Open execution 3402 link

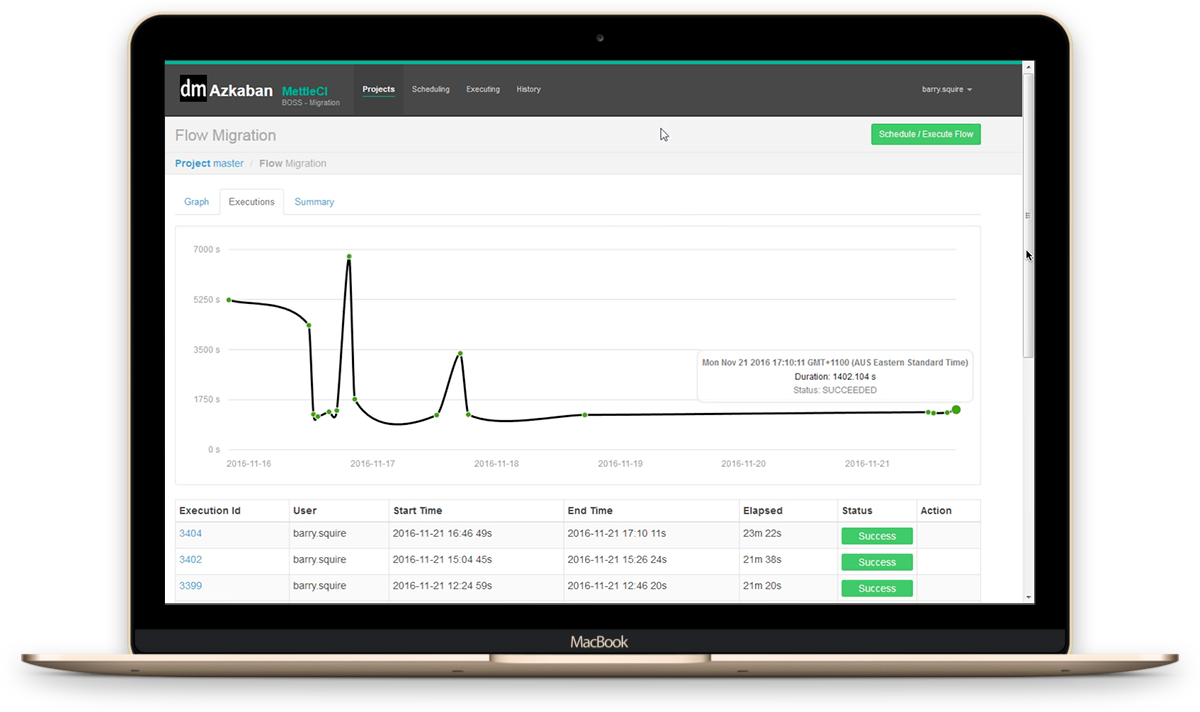point(190,560)
